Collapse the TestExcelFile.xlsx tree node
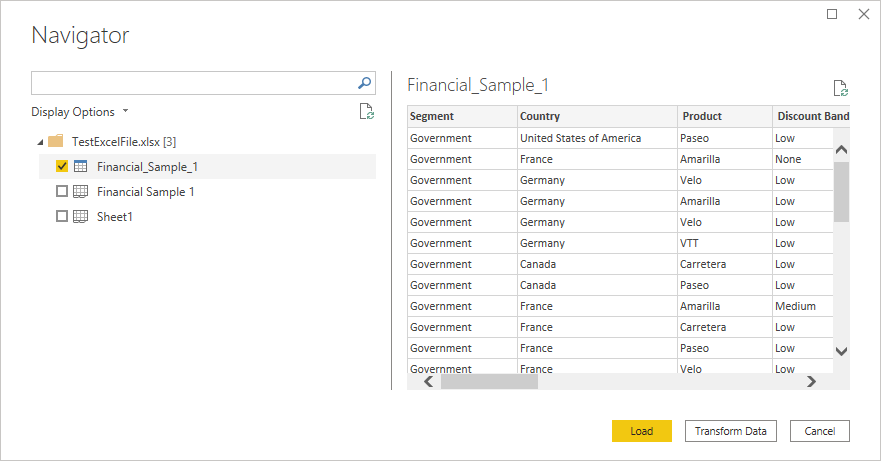The width and height of the screenshot is (881, 461). [39, 142]
